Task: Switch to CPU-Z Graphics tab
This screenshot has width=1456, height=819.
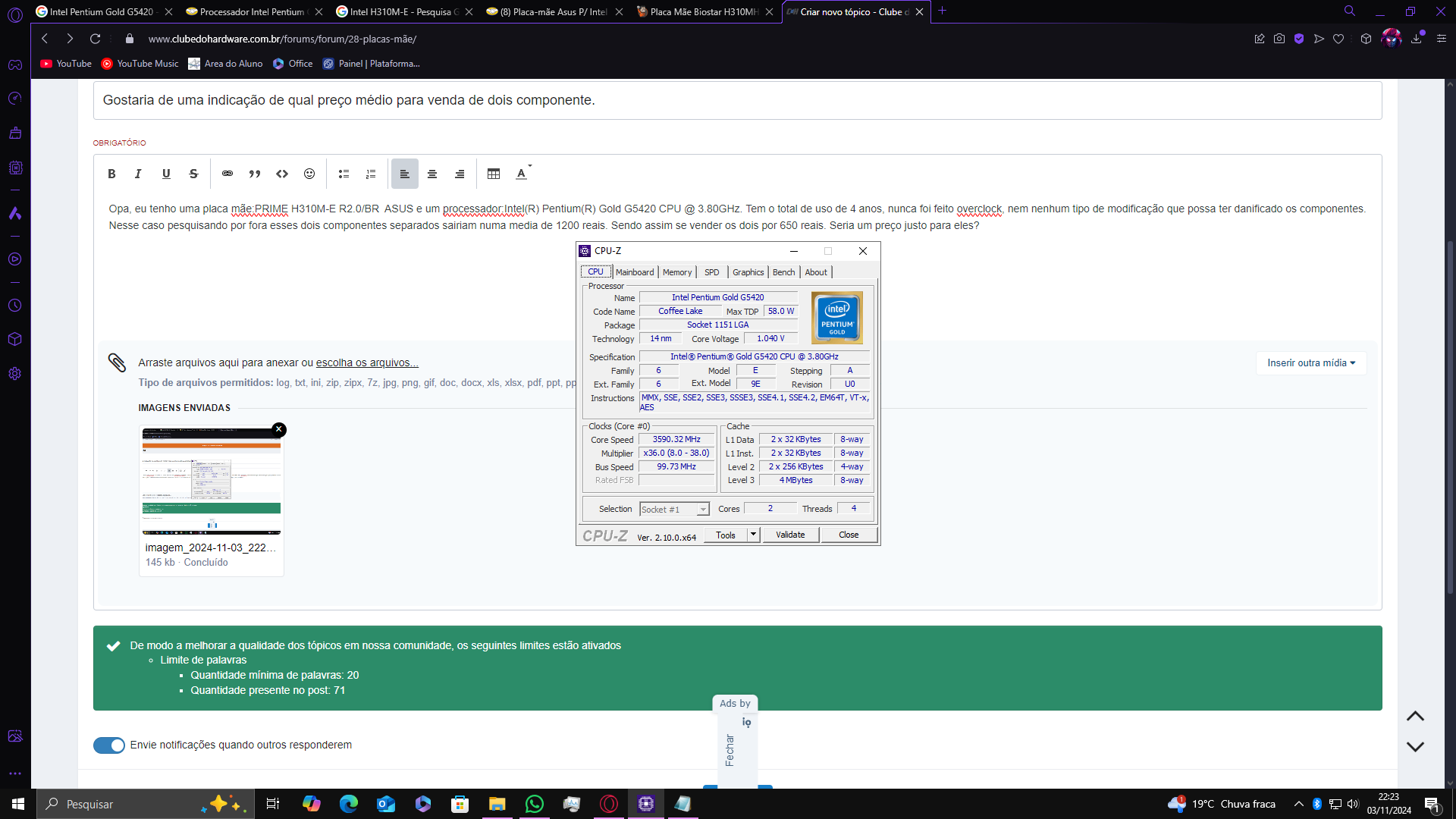Action: click(x=748, y=272)
